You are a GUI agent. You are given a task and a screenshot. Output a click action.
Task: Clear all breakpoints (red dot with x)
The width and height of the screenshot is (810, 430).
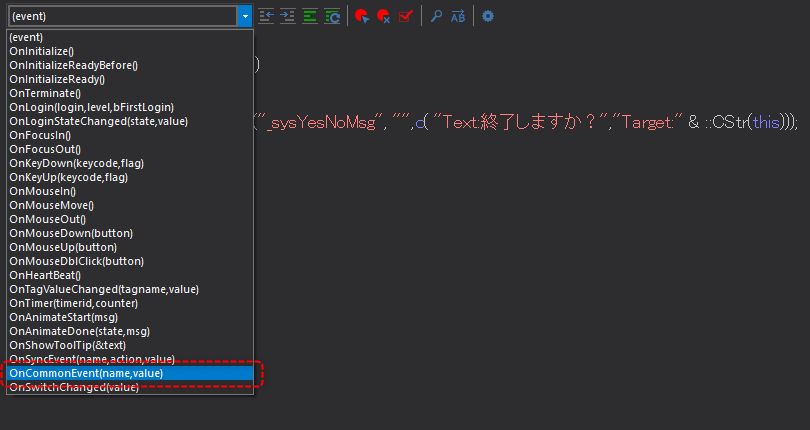coord(383,17)
